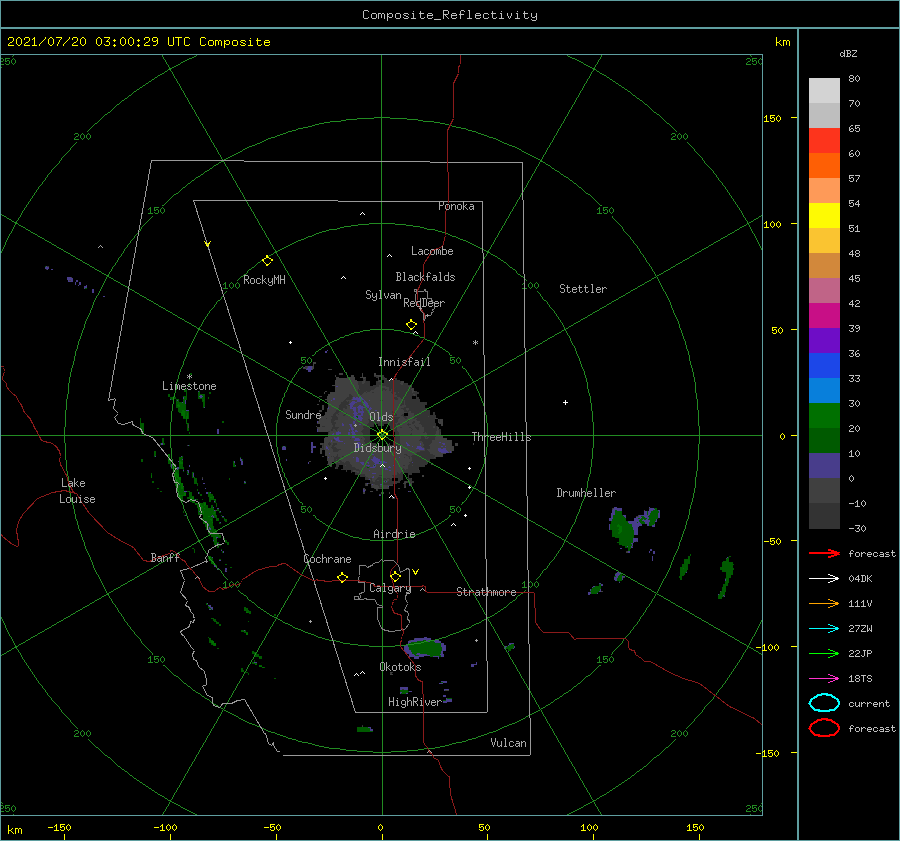Click the Limestone label
Viewport: 900px width, 841px height.
pyautogui.click(x=189, y=386)
